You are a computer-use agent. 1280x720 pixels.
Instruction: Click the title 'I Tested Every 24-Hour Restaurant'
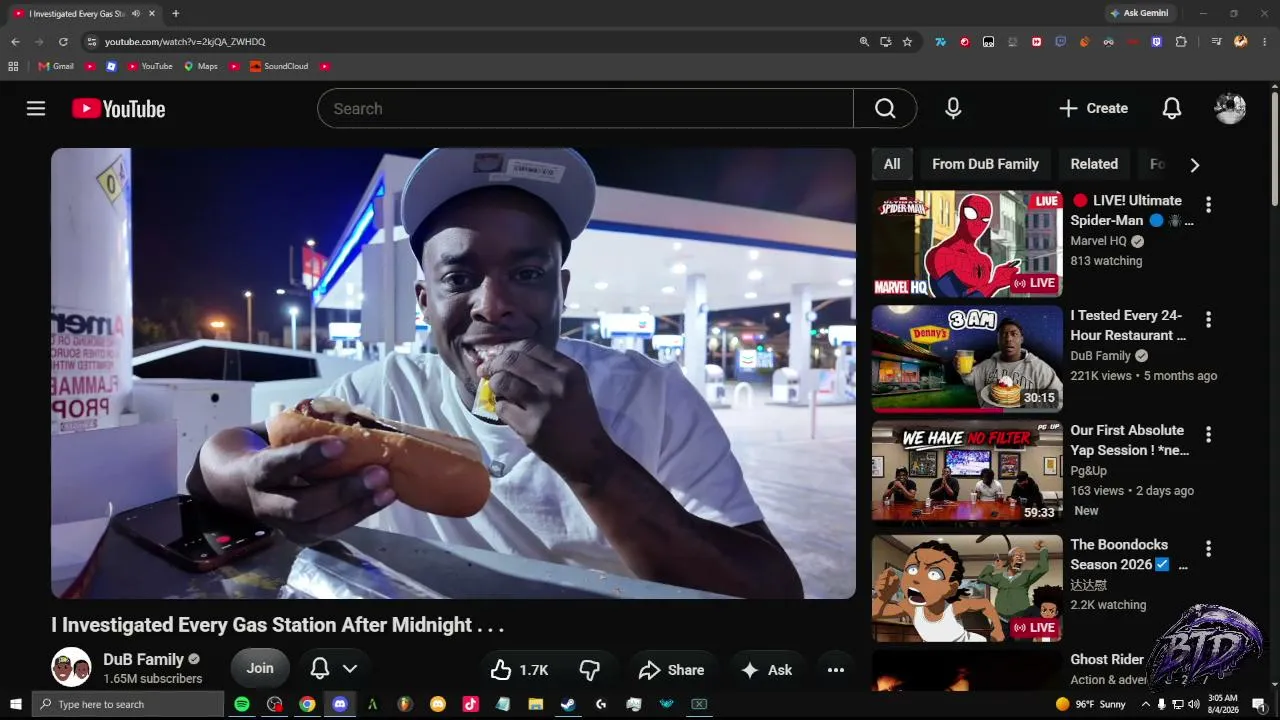tap(1129, 325)
